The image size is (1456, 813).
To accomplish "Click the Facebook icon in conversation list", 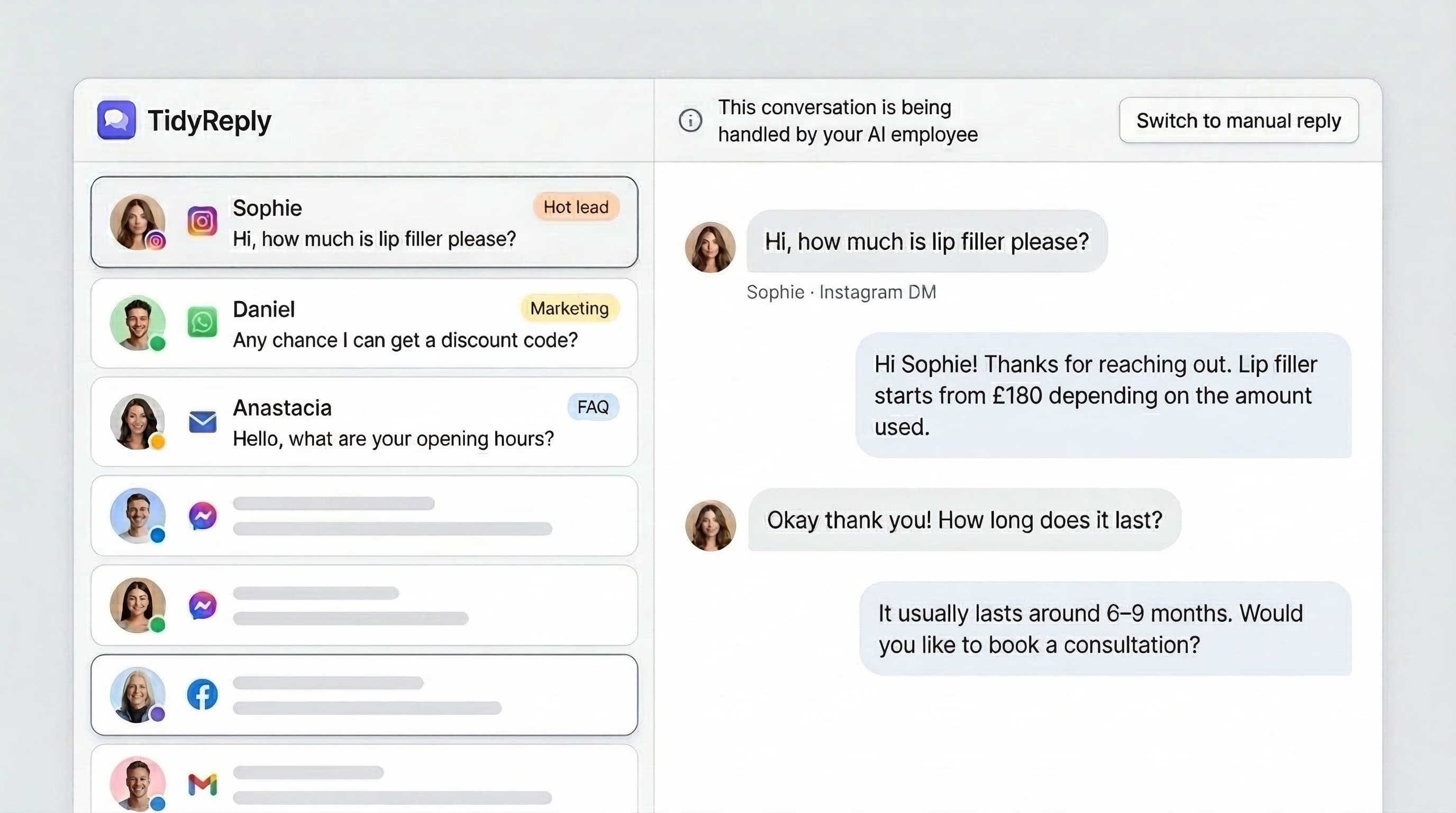I will pyautogui.click(x=202, y=695).
